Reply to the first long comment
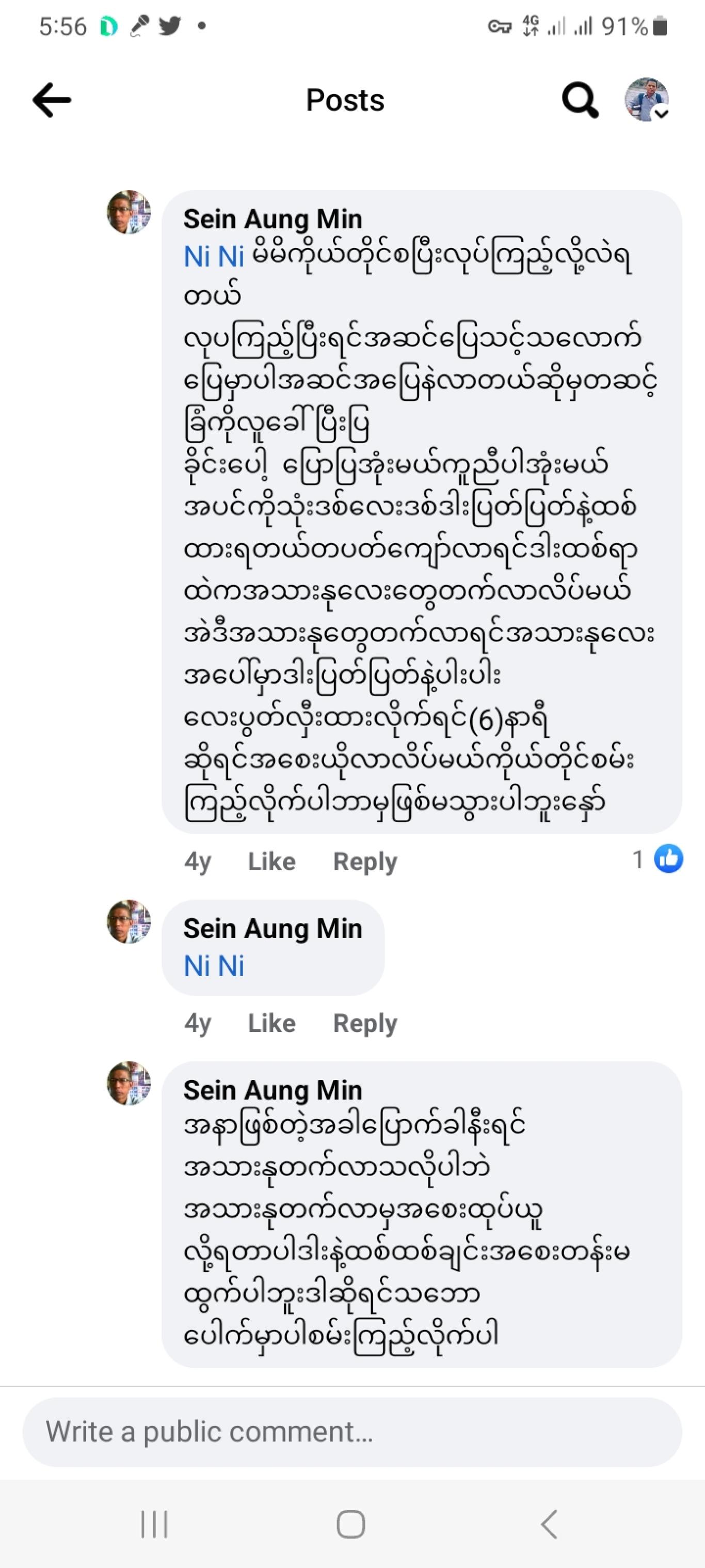This screenshot has width=705, height=1568. click(x=365, y=862)
